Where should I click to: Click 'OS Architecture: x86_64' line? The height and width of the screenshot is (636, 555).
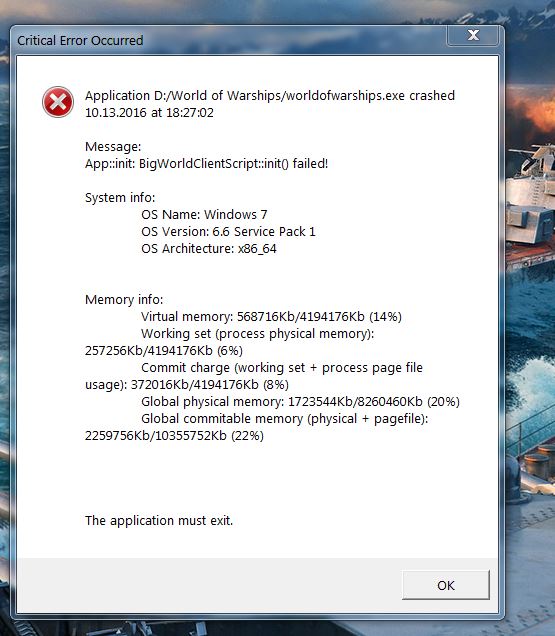pyautogui.click(x=209, y=248)
